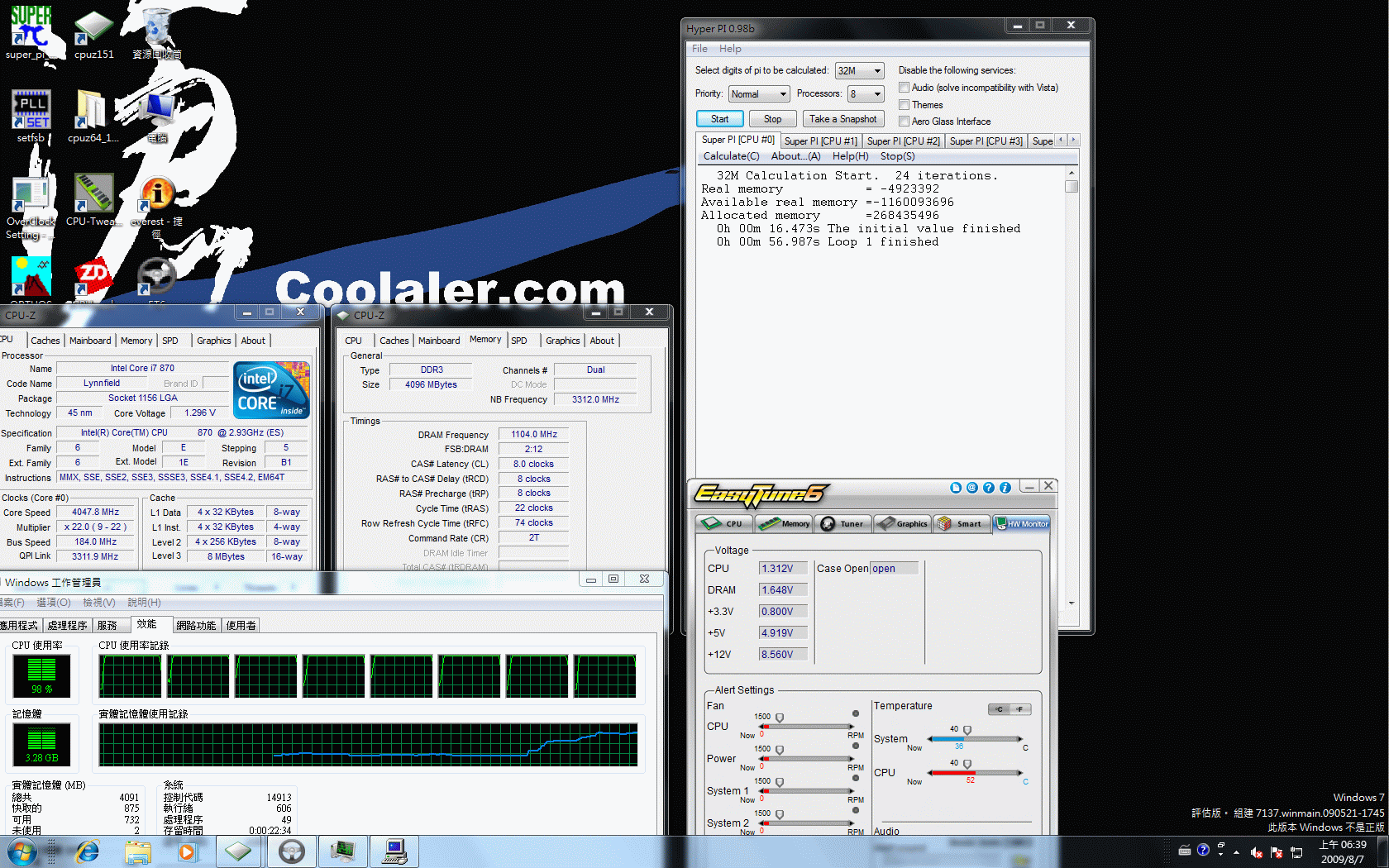Launch the everest desktop shortcut
1389x868 pixels.
tap(156, 195)
